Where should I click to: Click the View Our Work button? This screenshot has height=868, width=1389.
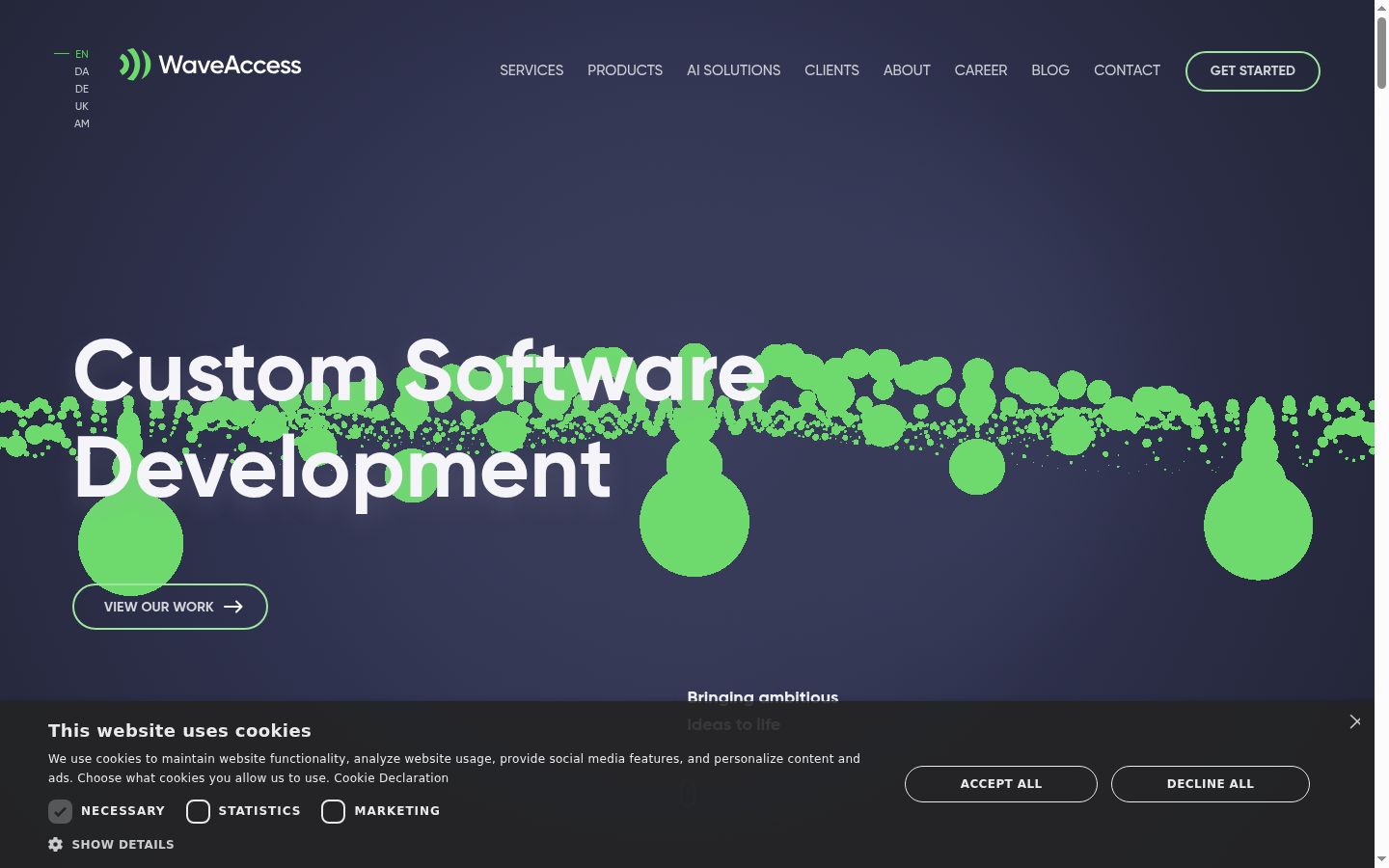pyautogui.click(x=170, y=607)
